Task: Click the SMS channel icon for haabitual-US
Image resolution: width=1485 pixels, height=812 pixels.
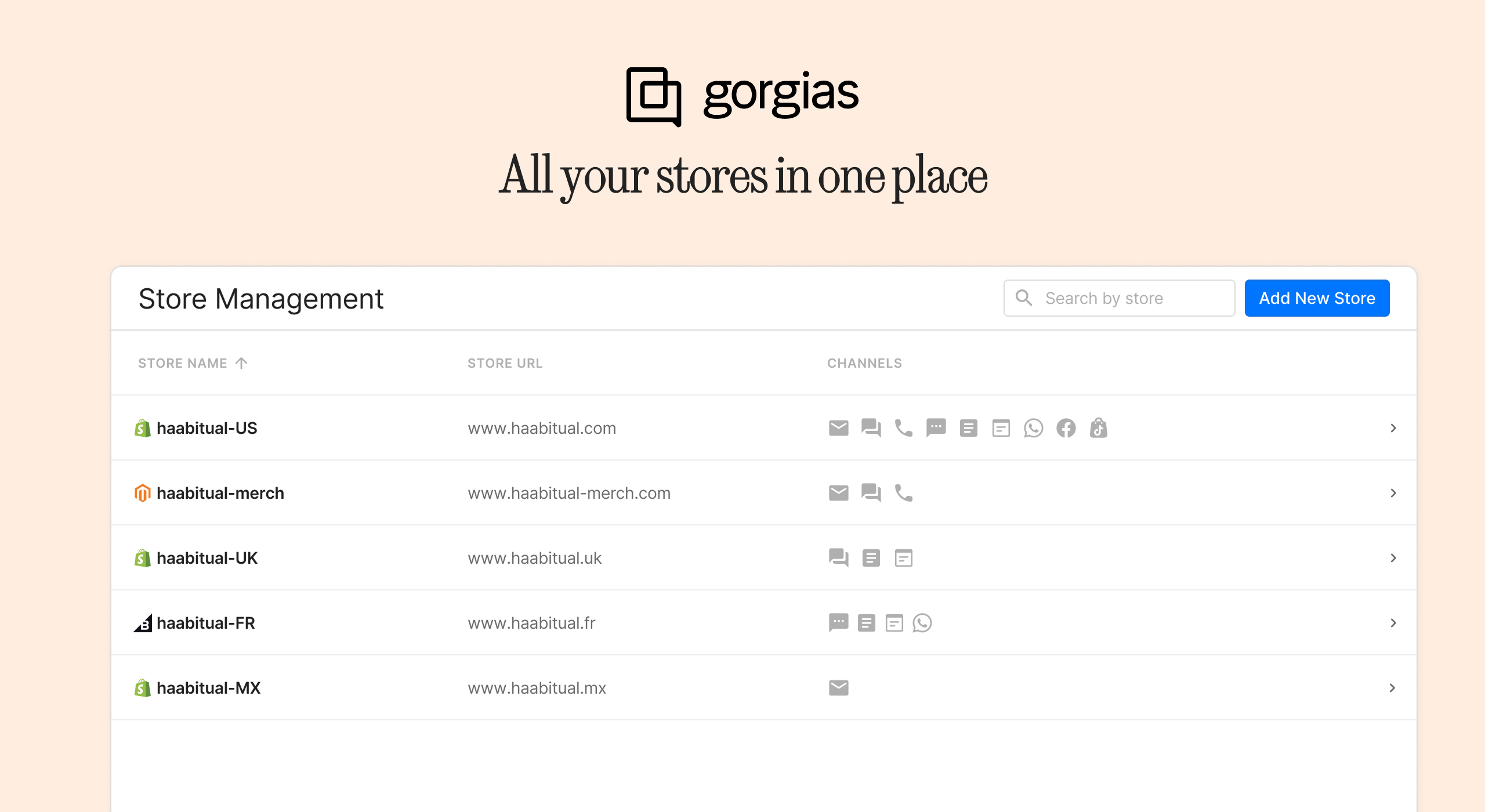Action: (936, 428)
